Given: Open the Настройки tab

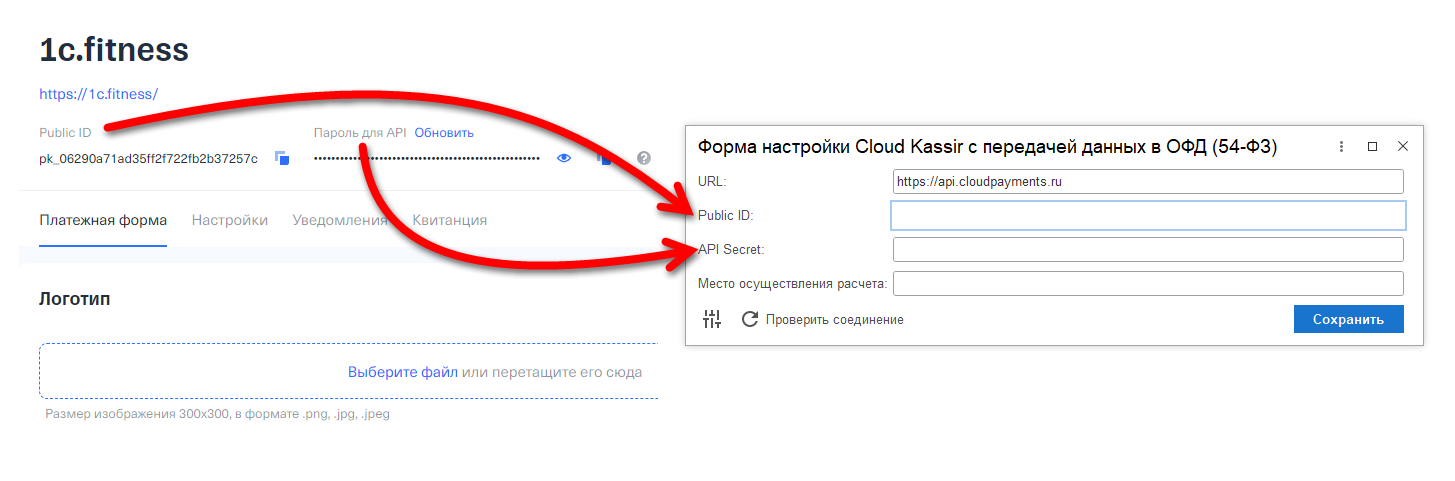Looking at the screenshot, I should (230, 220).
